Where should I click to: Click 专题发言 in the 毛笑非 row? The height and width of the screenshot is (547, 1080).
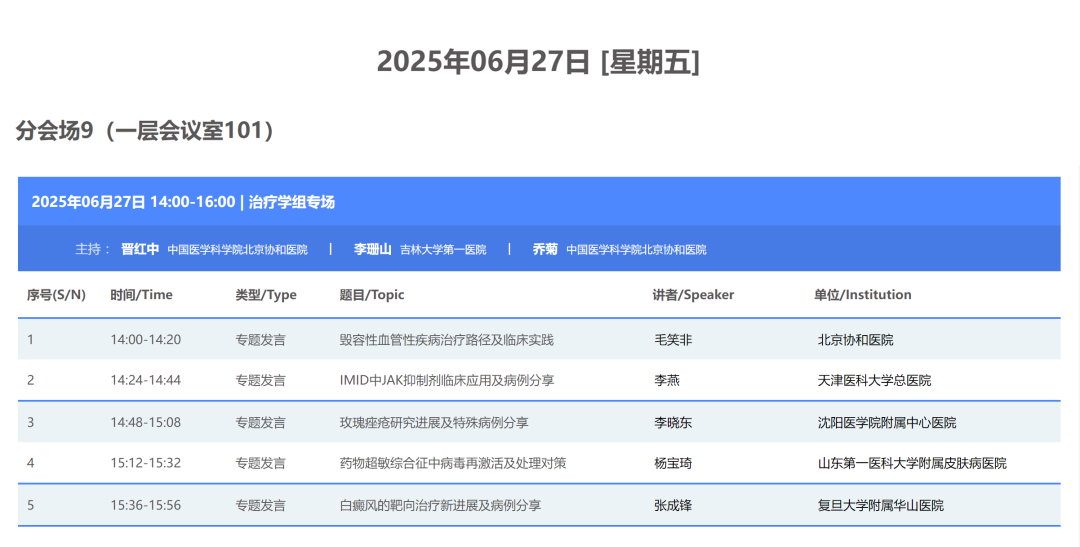260,340
